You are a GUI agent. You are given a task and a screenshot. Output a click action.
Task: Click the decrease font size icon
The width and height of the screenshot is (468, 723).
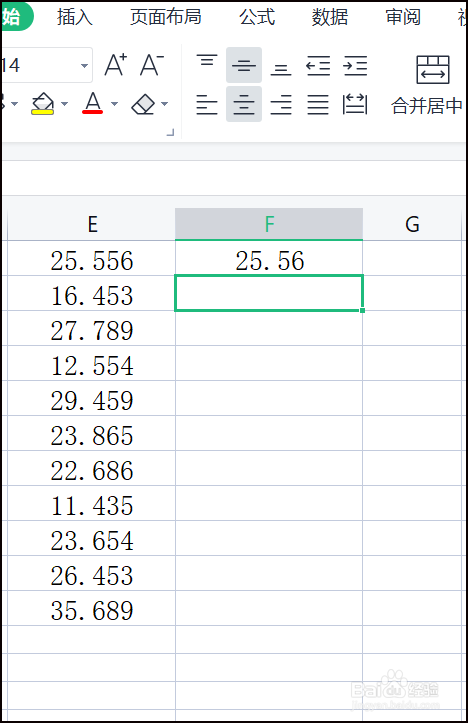coord(152,65)
